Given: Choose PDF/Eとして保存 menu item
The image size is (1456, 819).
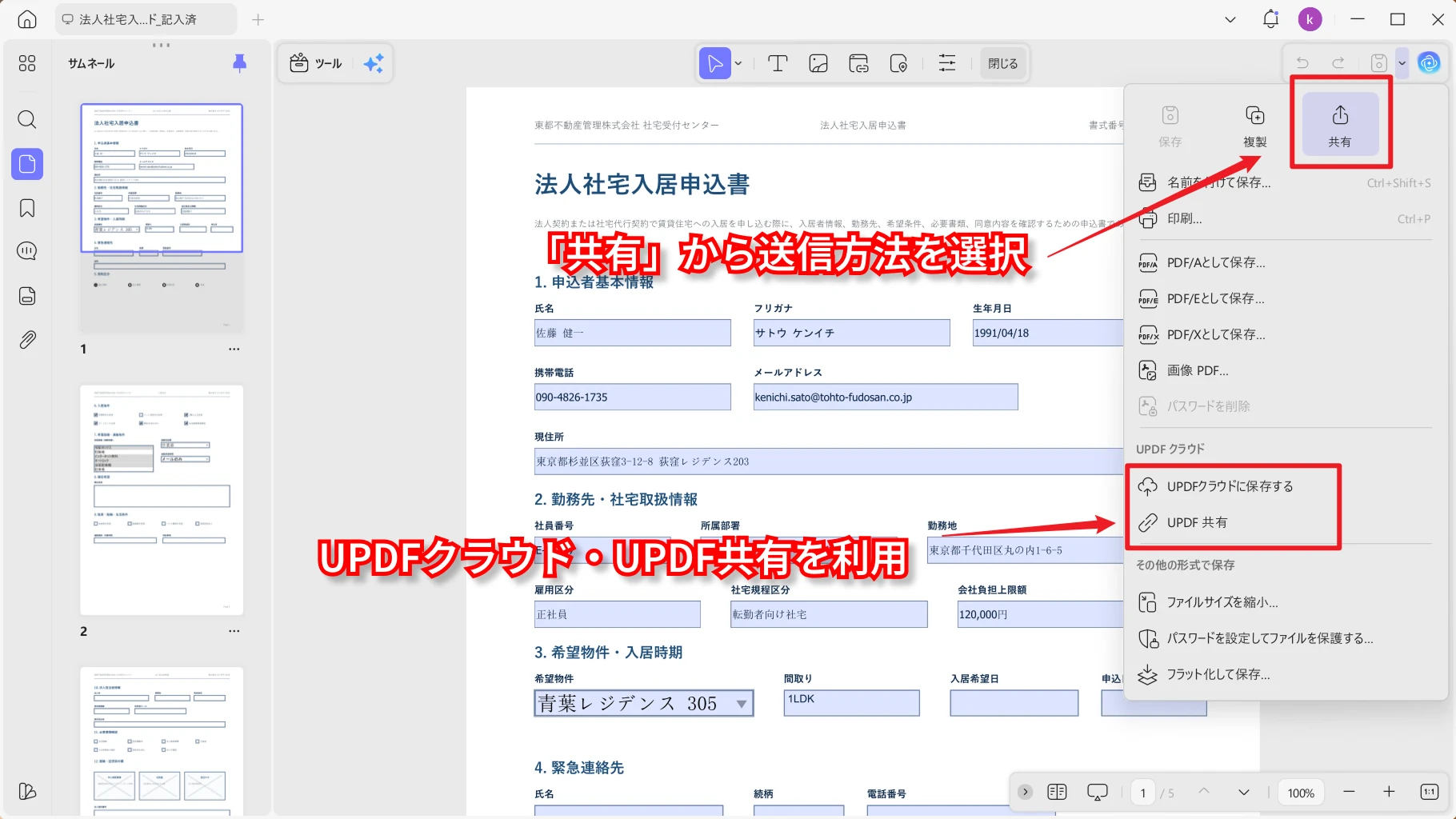Looking at the screenshot, I should click(1285, 298).
